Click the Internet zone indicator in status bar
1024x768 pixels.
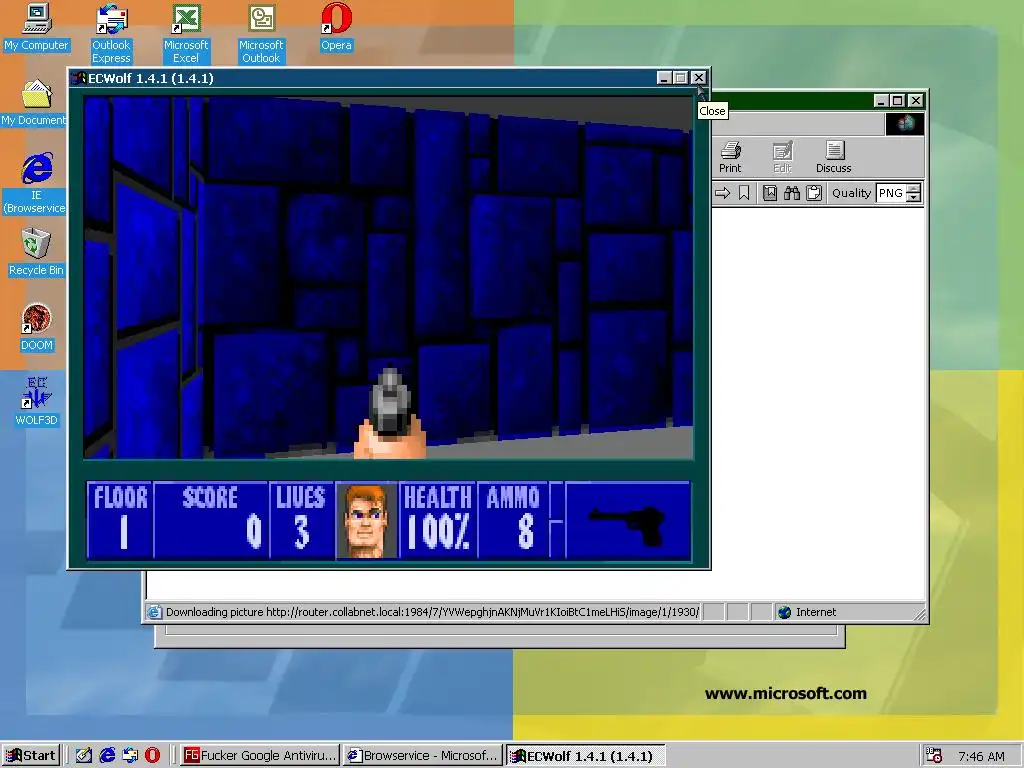pyautogui.click(x=808, y=612)
